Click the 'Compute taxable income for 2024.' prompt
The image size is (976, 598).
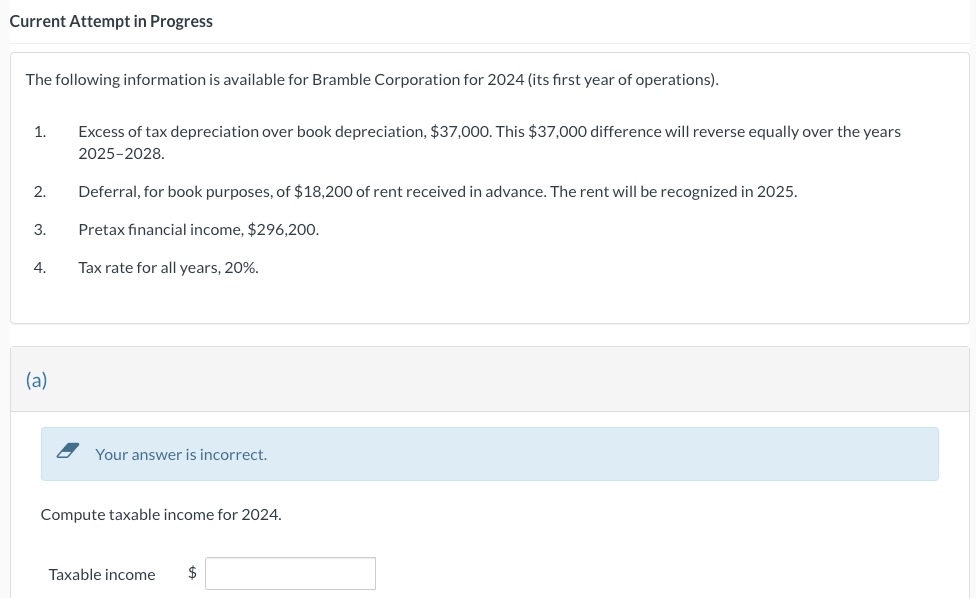pyautogui.click(x=161, y=514)
